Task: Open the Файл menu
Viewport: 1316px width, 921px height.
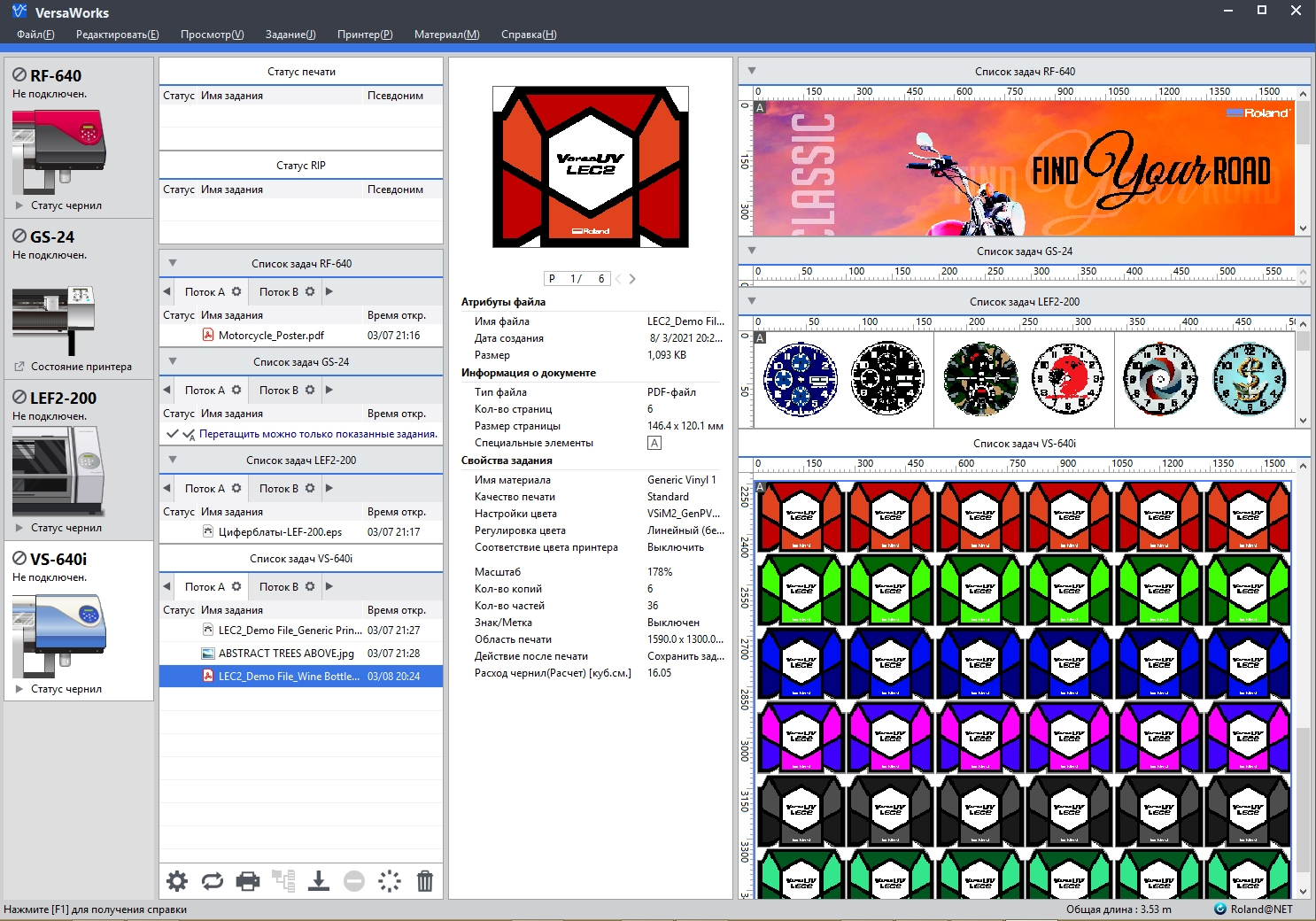Action: point(35,35)
